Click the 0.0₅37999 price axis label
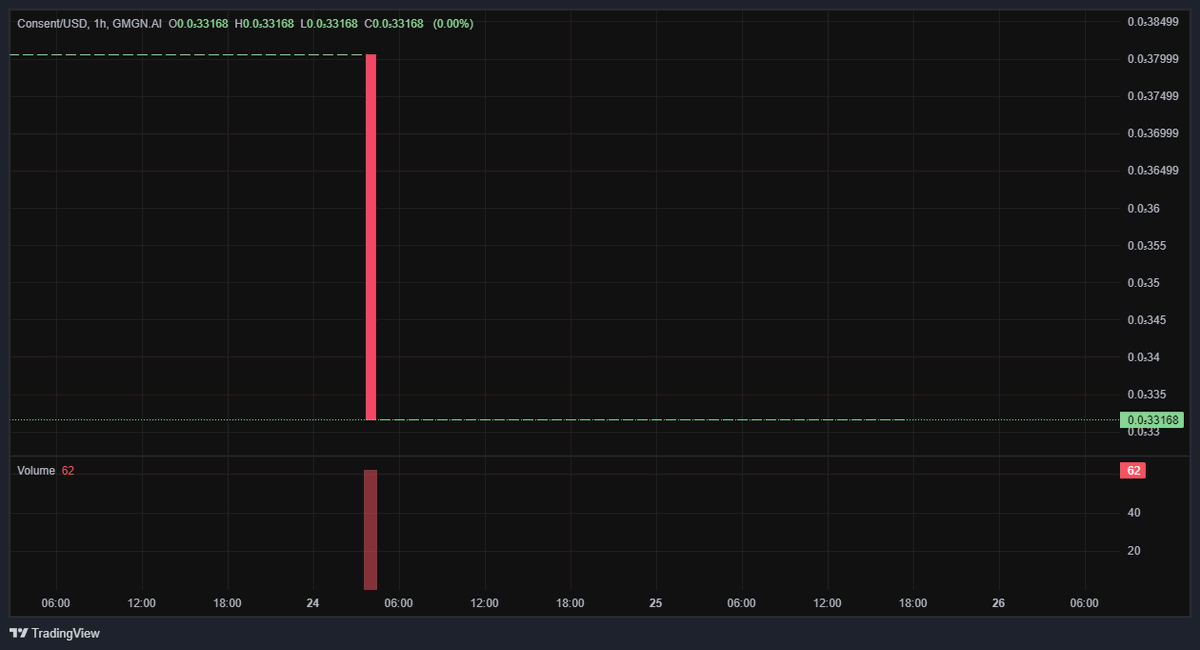This screenshot has height=650, width=1200. (x=1153, y=59)
